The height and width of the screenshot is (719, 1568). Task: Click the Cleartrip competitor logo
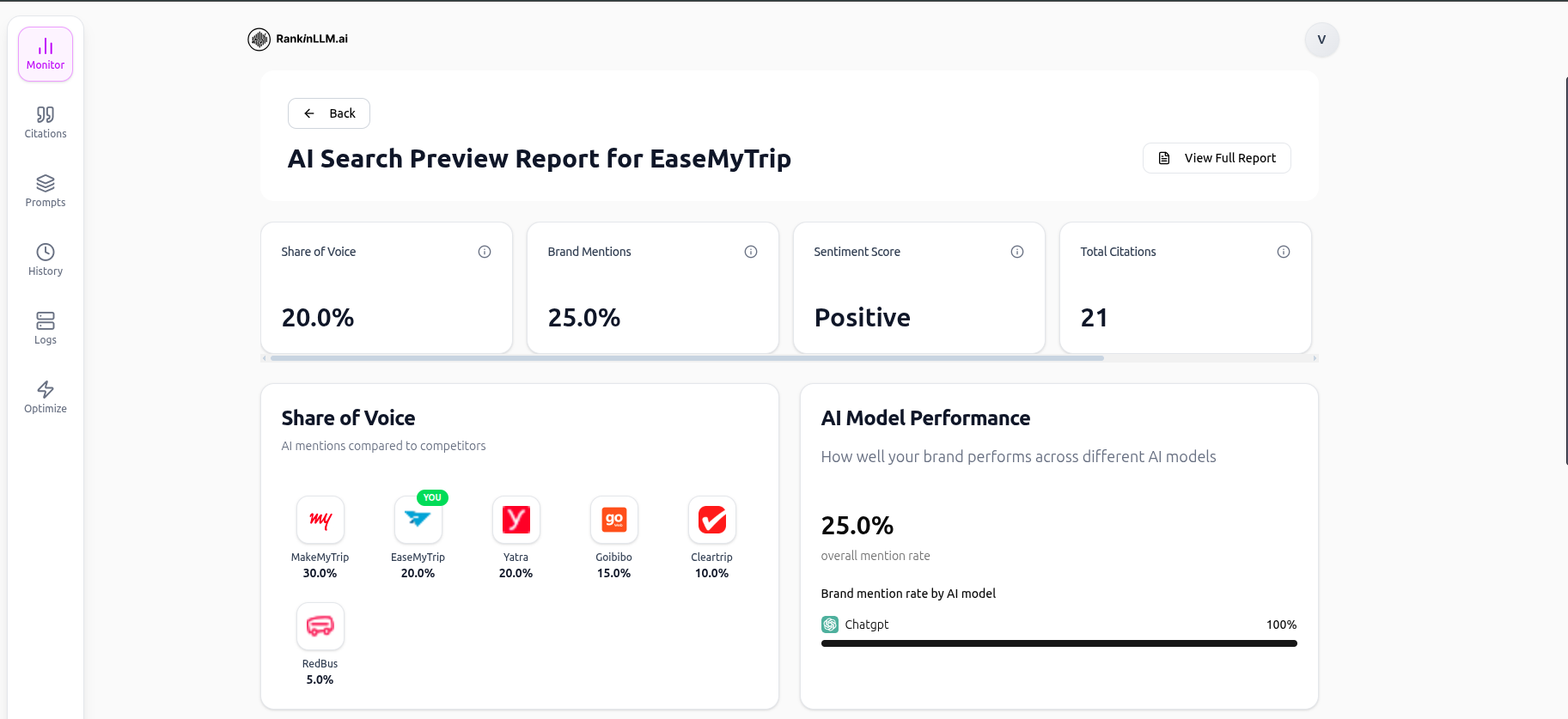click(712, 520)
